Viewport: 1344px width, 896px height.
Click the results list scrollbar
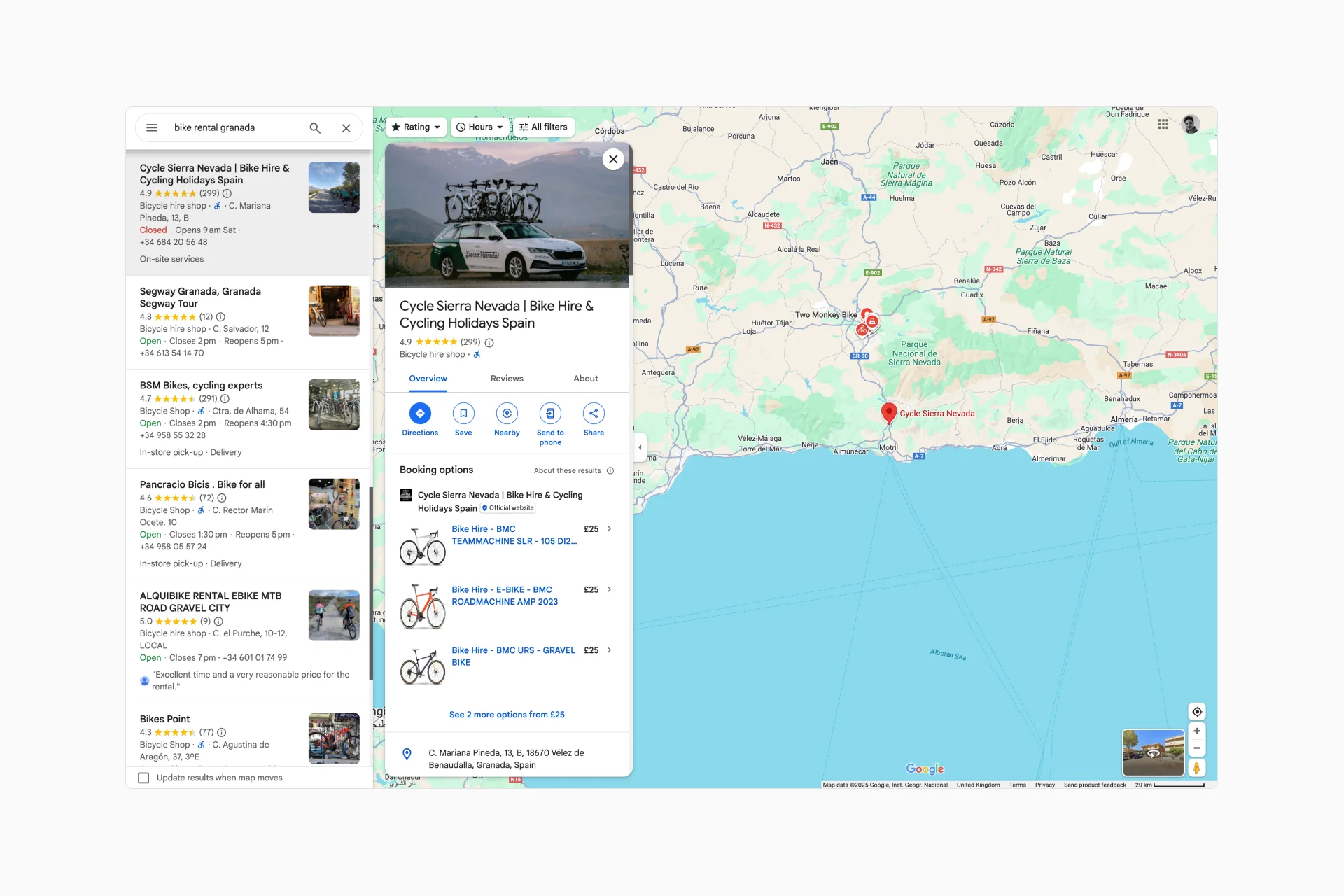point(370,584)
